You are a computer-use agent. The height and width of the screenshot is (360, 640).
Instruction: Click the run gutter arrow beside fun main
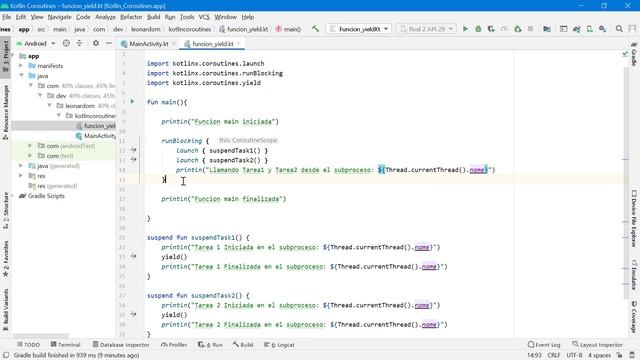[132, 101]
